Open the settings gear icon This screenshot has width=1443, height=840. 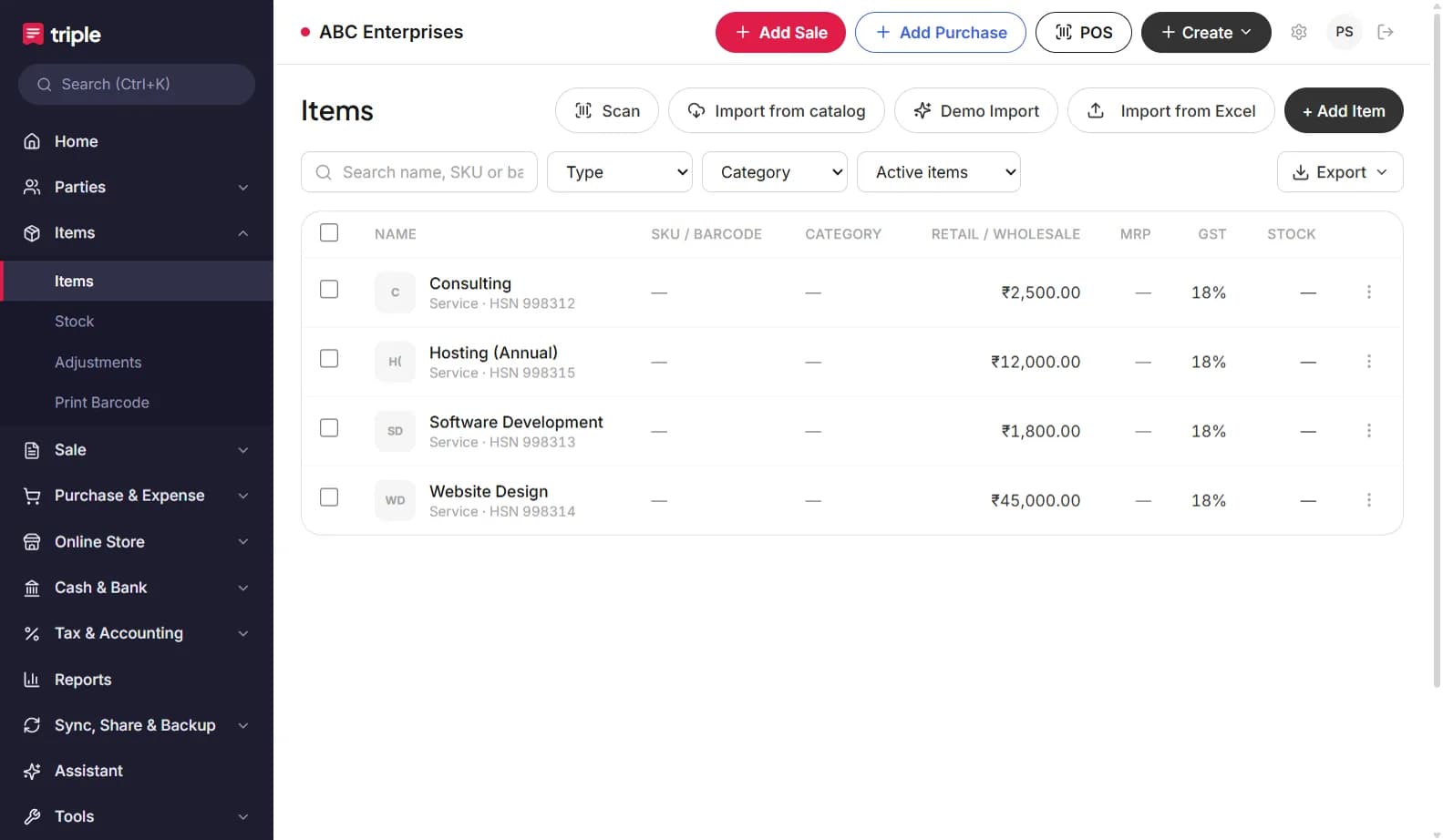click(1299, 32)
